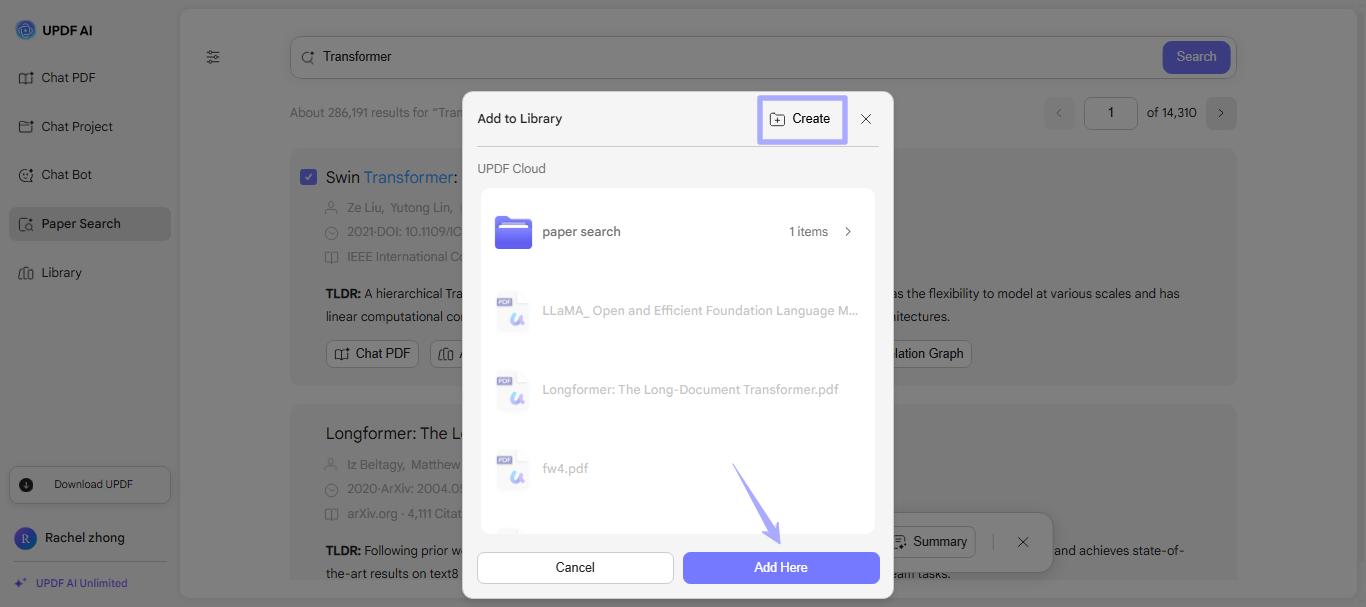Open Longformer paper title in results
The image size is (1366, 607).
[x=394, y=433]
